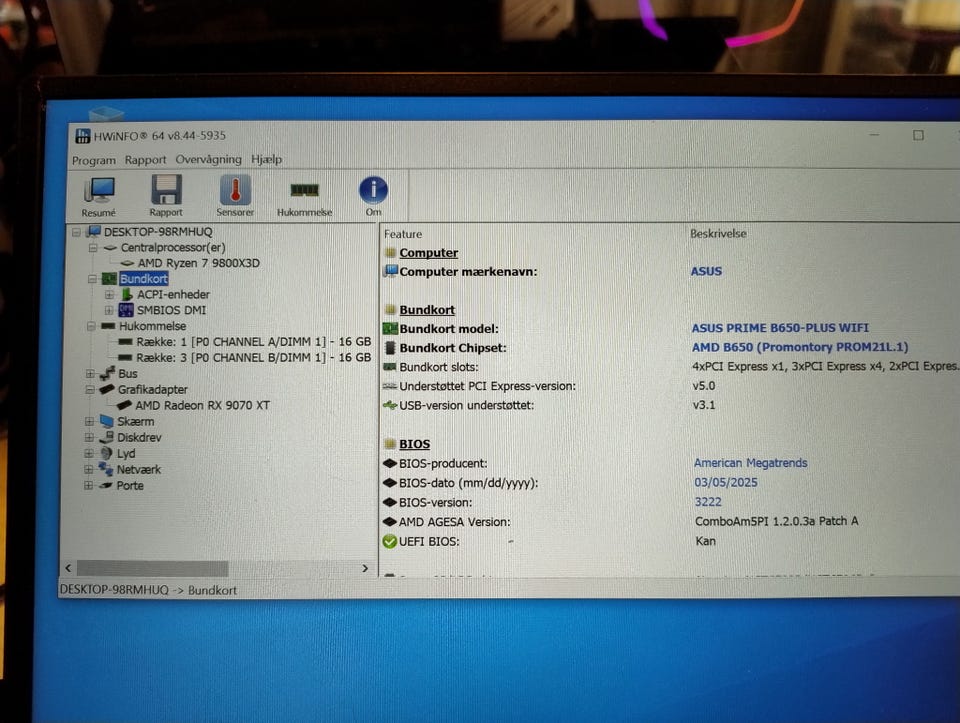Collapse the Bundkort tree node
The image size is (960, 723).
coord(92,279)
